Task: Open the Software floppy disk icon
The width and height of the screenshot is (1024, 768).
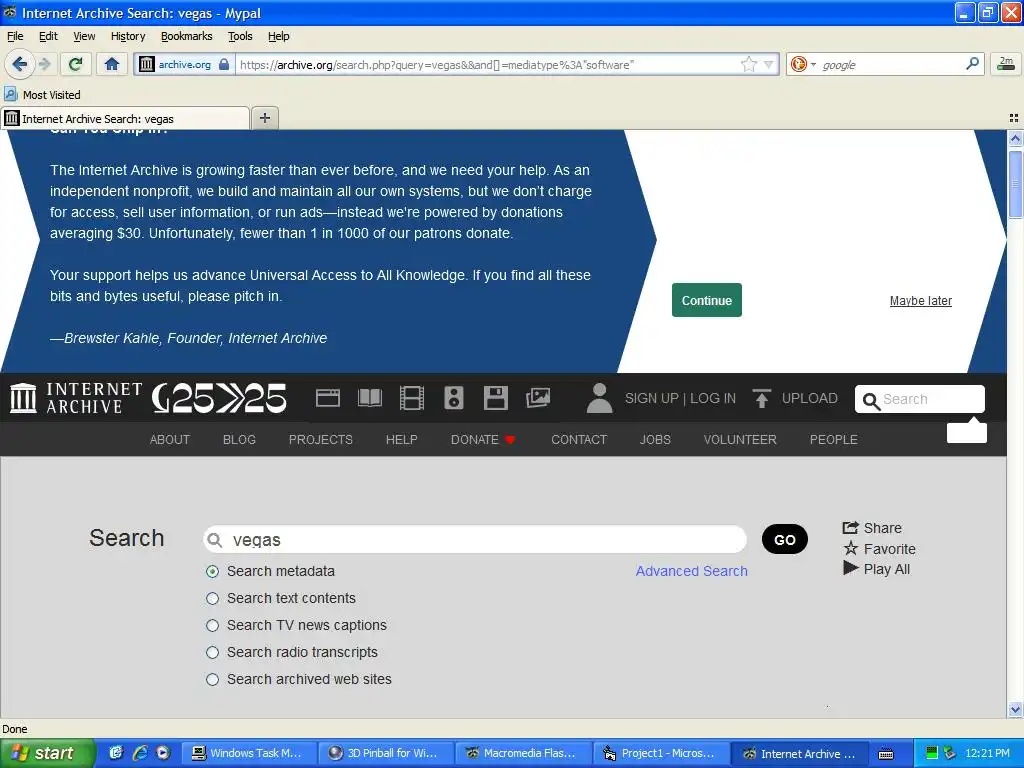Action: [496, 398]
